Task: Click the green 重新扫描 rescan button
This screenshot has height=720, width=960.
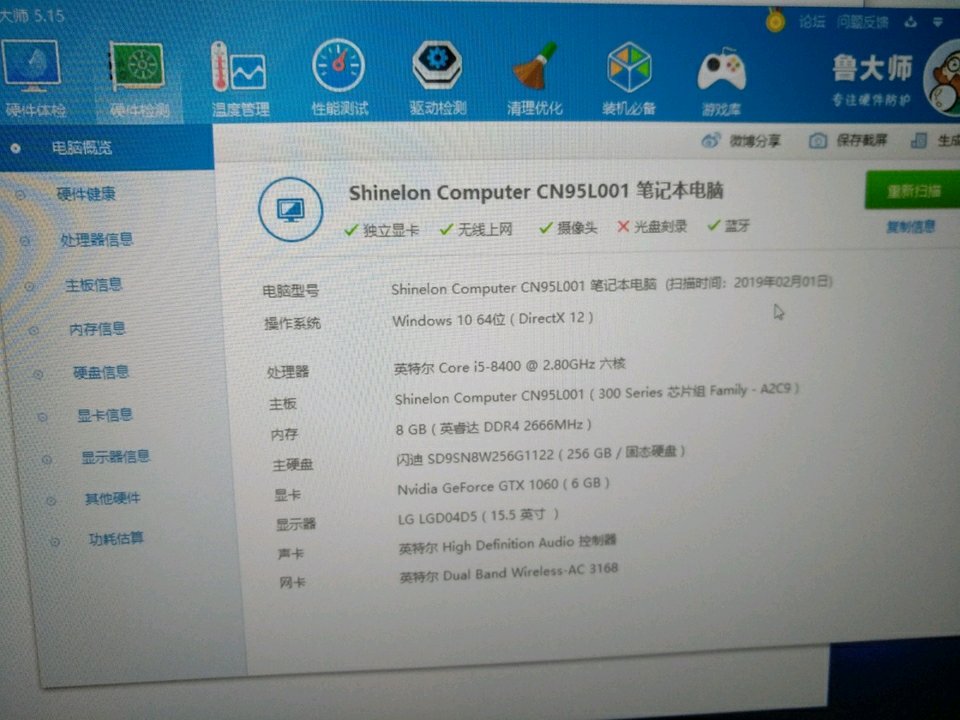Action: 912,190
